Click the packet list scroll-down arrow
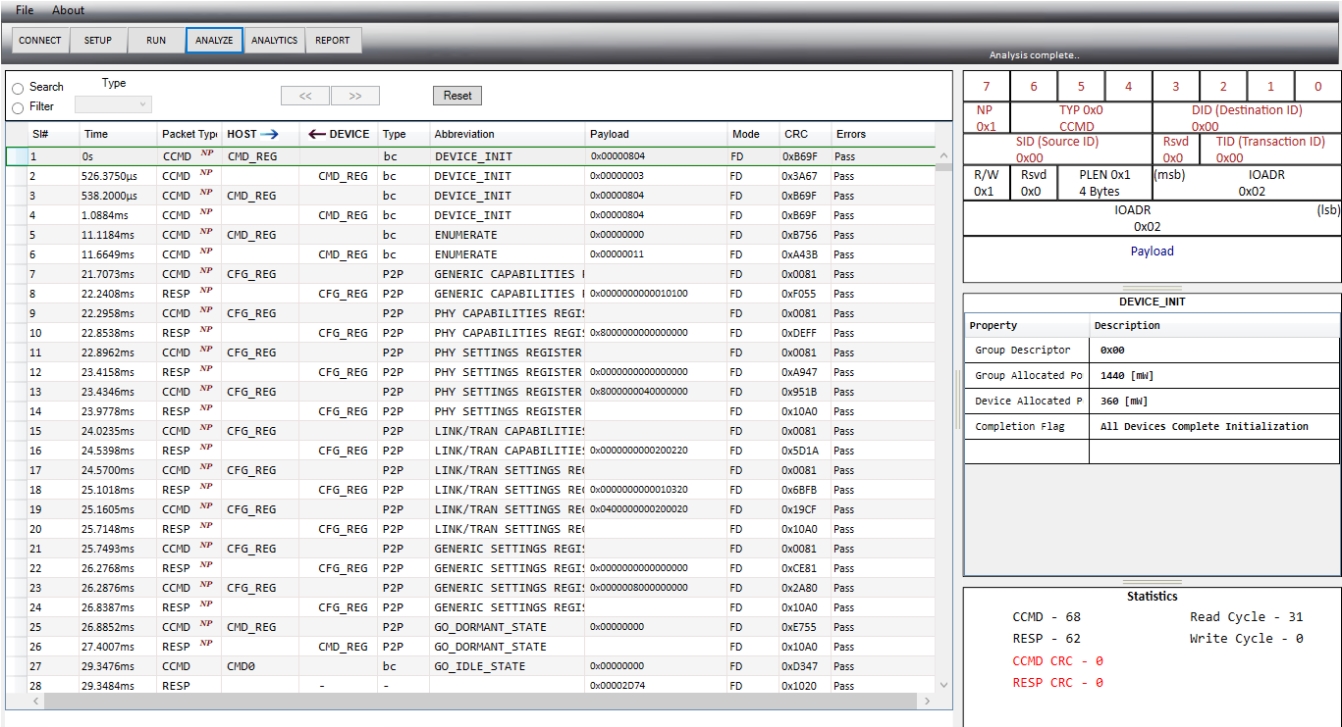The width and height of the screenshot is (1342, 727). 943,684
